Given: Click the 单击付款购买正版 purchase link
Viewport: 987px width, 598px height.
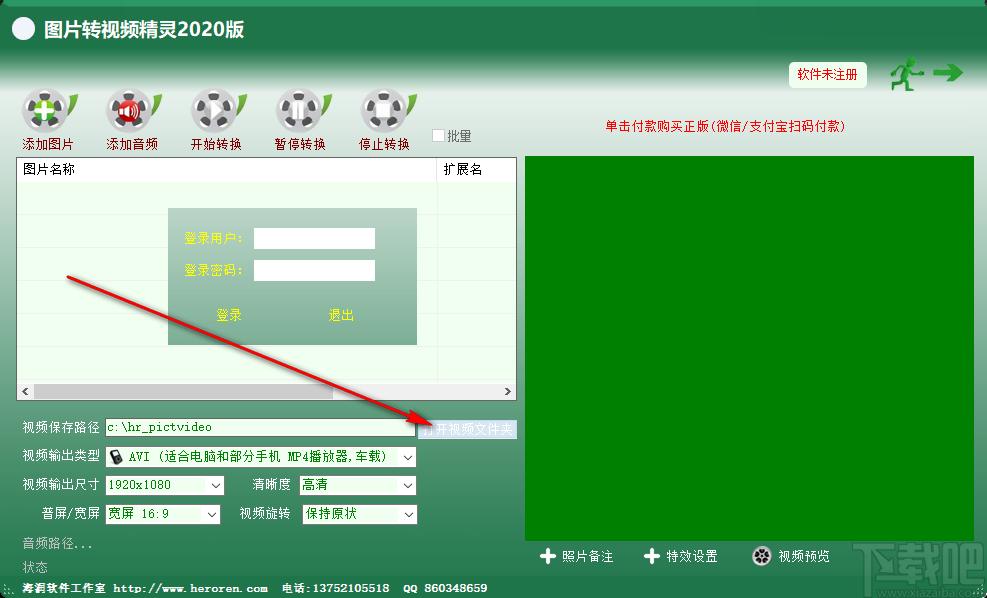Looking at the screenshot, I should tap(725, 127).
